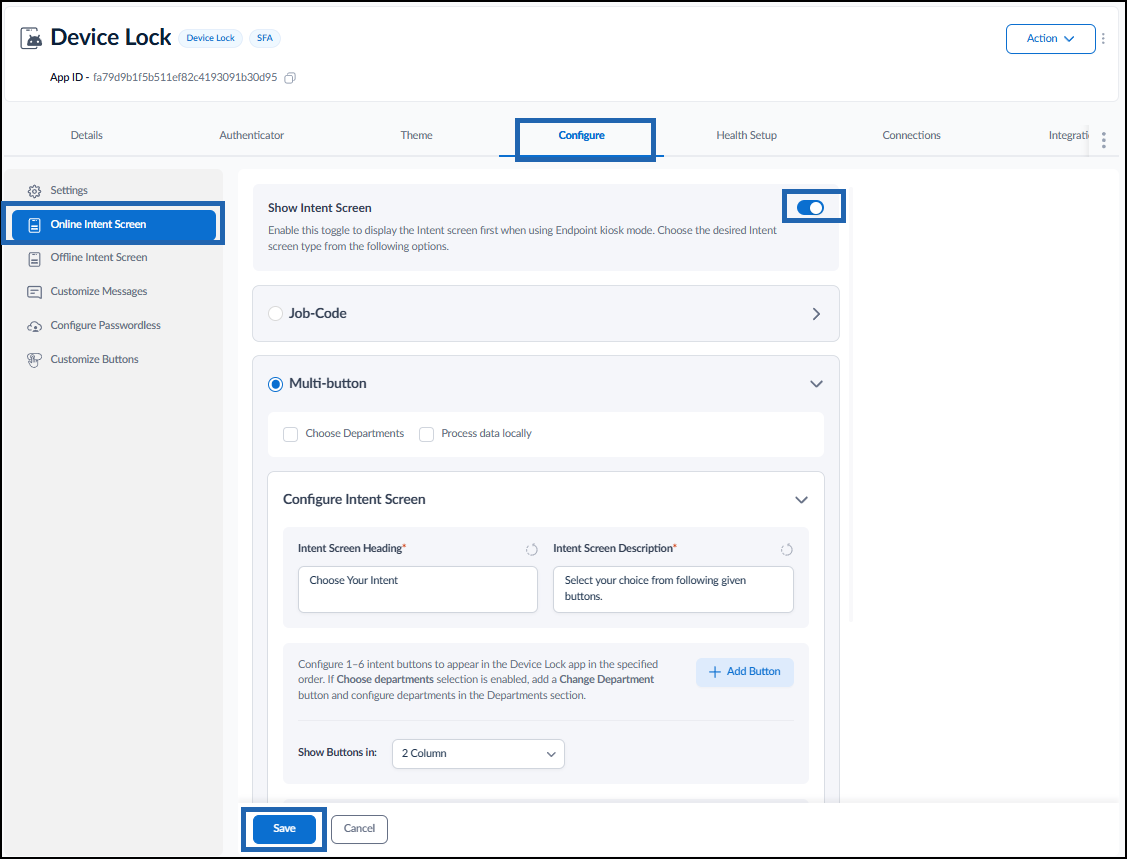Add a new intent button
1127x859 pixels.
pos(745,672)
